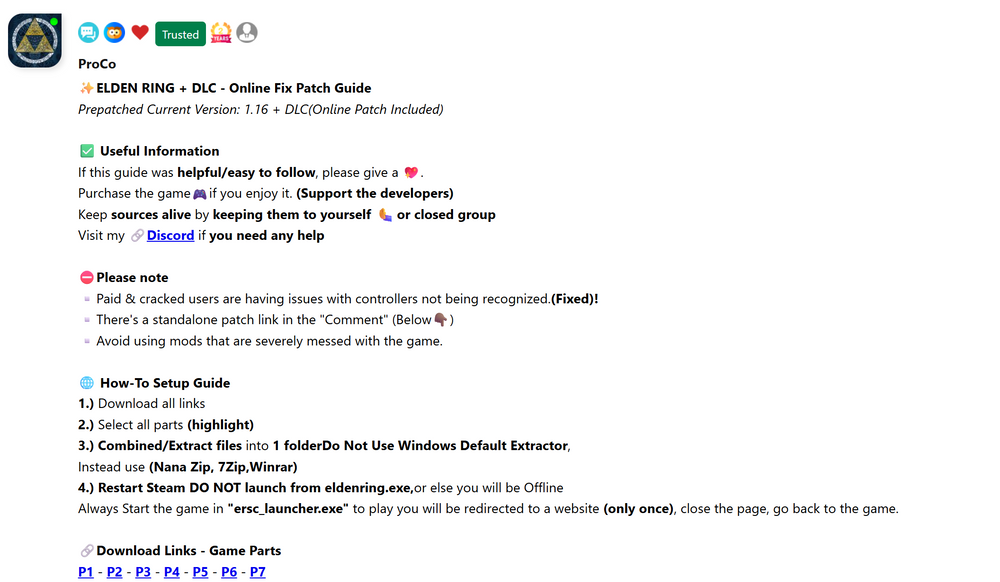Click the red heart badge icon
Image resolution: width=1000 pixels, height=582 pixels.
140,32
